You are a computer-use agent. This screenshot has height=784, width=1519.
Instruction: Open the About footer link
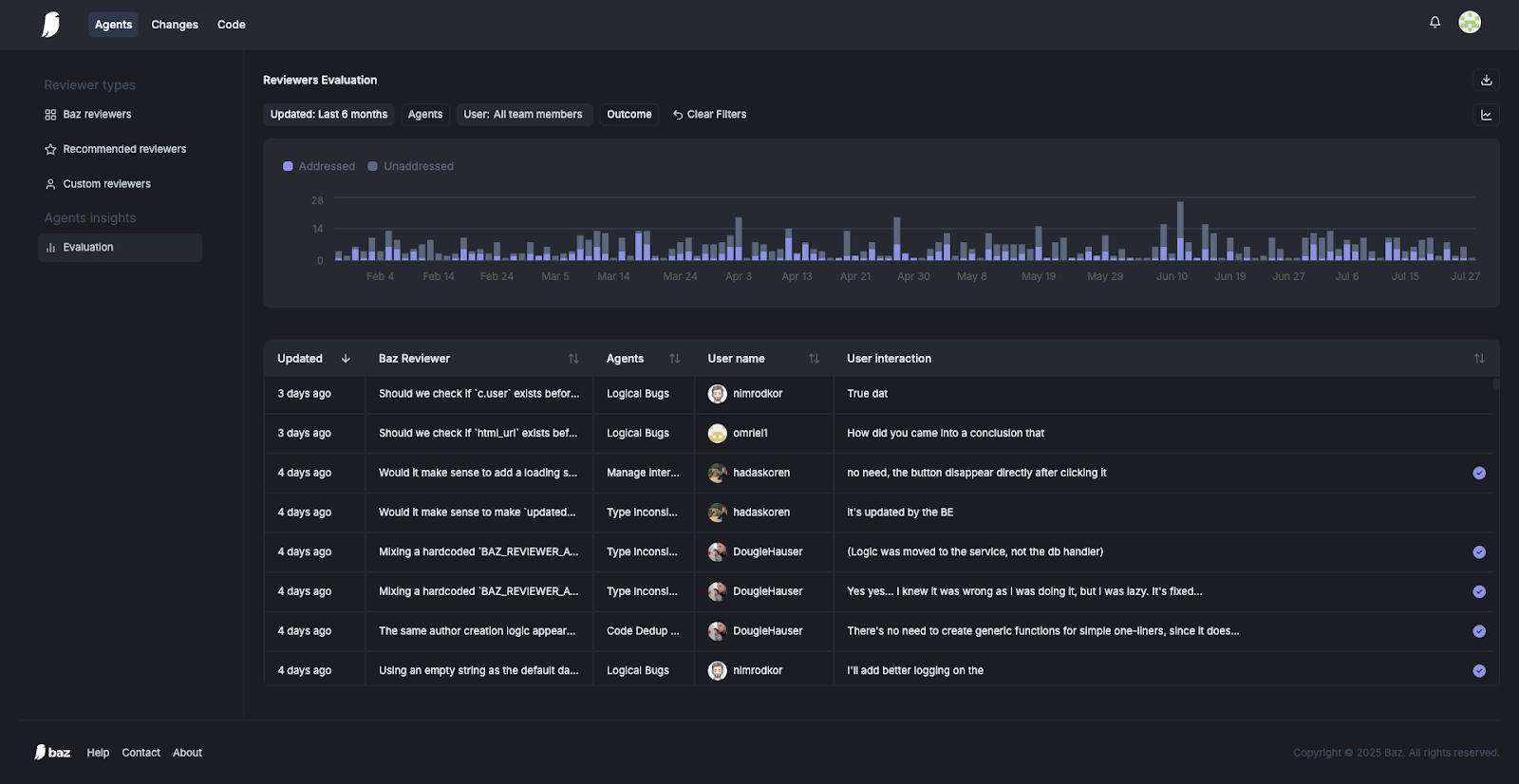pos(187,753)
